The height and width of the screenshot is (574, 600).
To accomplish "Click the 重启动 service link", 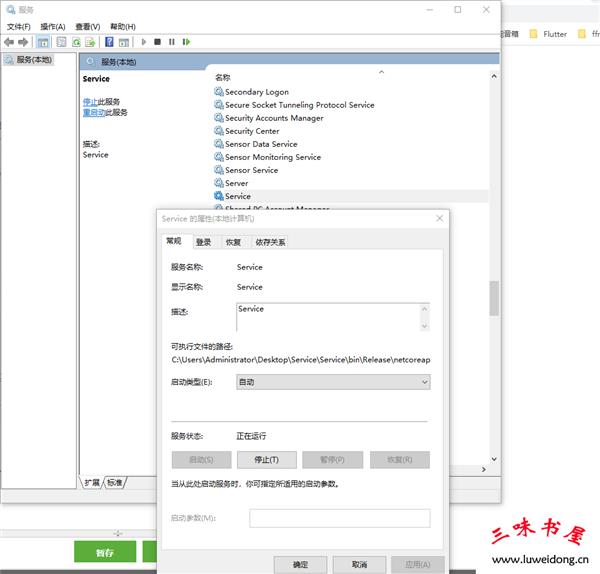I will click(x=94, y=113).
